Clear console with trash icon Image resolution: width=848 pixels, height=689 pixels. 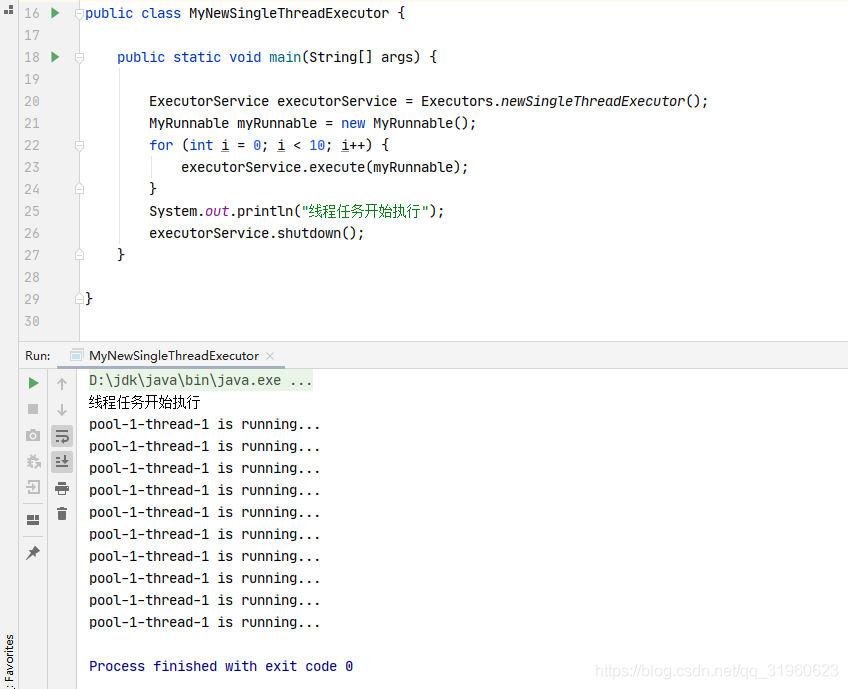[x=62, y=513]
